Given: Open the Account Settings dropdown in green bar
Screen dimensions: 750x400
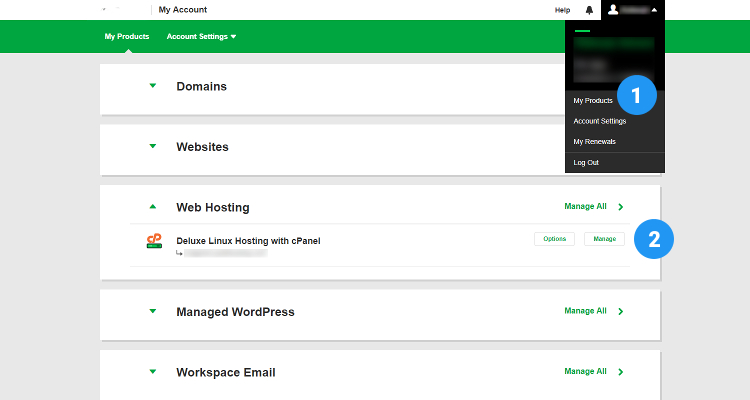Looking at the screenshot, I should point(201,37).
